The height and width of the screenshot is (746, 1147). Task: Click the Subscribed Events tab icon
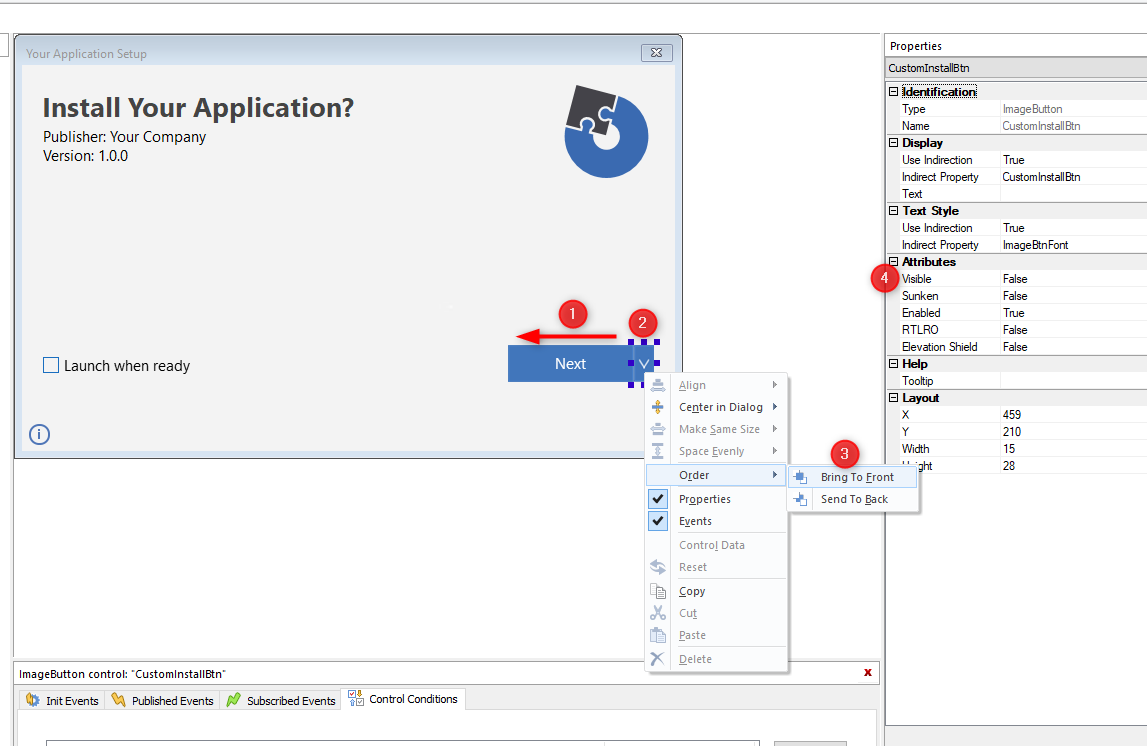234,700
